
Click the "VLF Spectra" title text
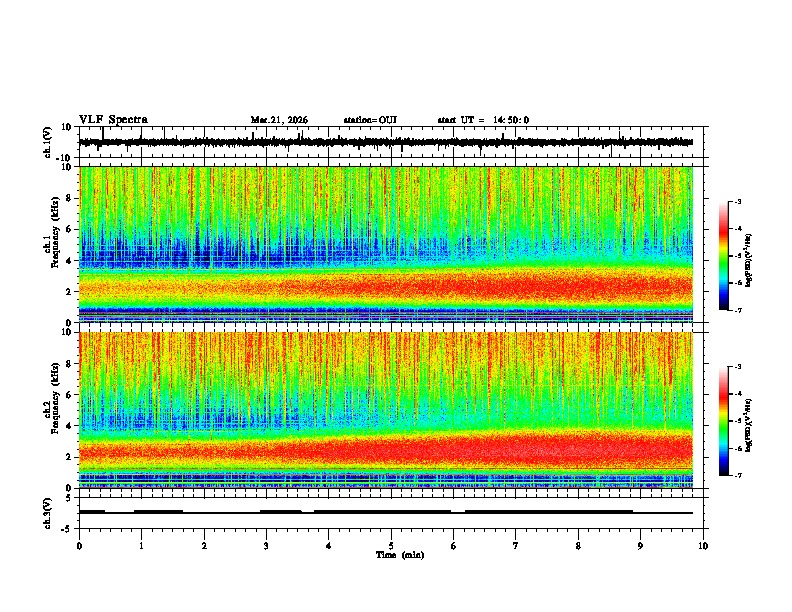(x=113, y=120)
